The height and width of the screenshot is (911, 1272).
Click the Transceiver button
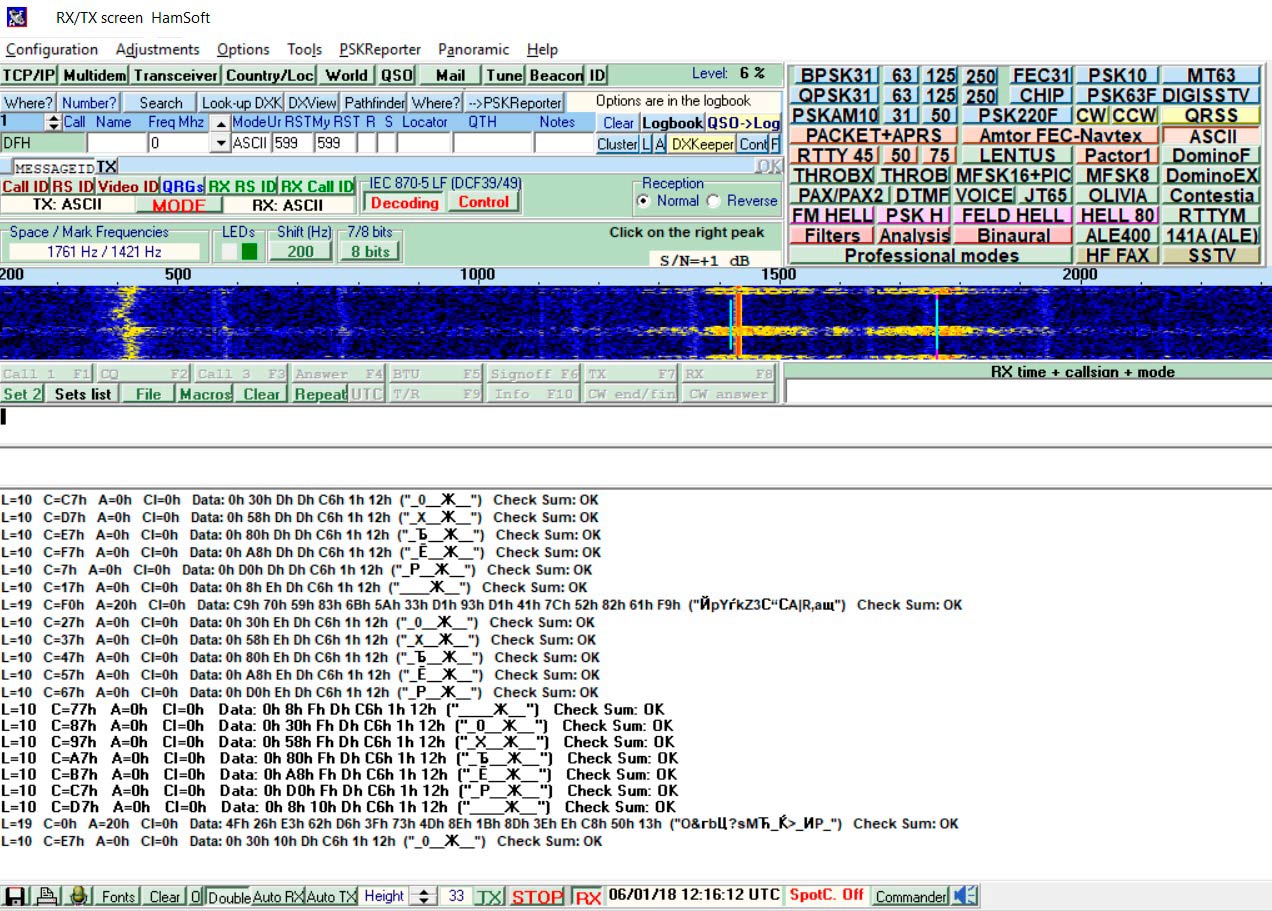point(176,75)
